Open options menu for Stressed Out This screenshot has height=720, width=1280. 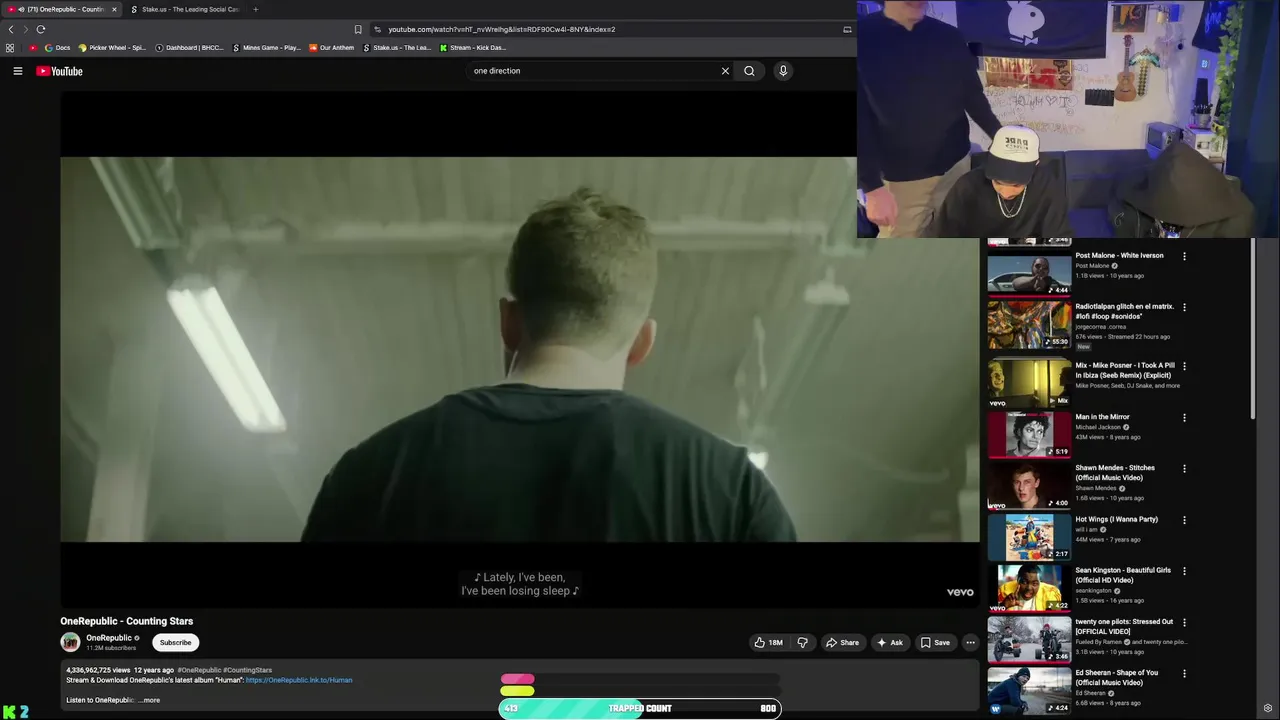click(x=1184, y=622)
